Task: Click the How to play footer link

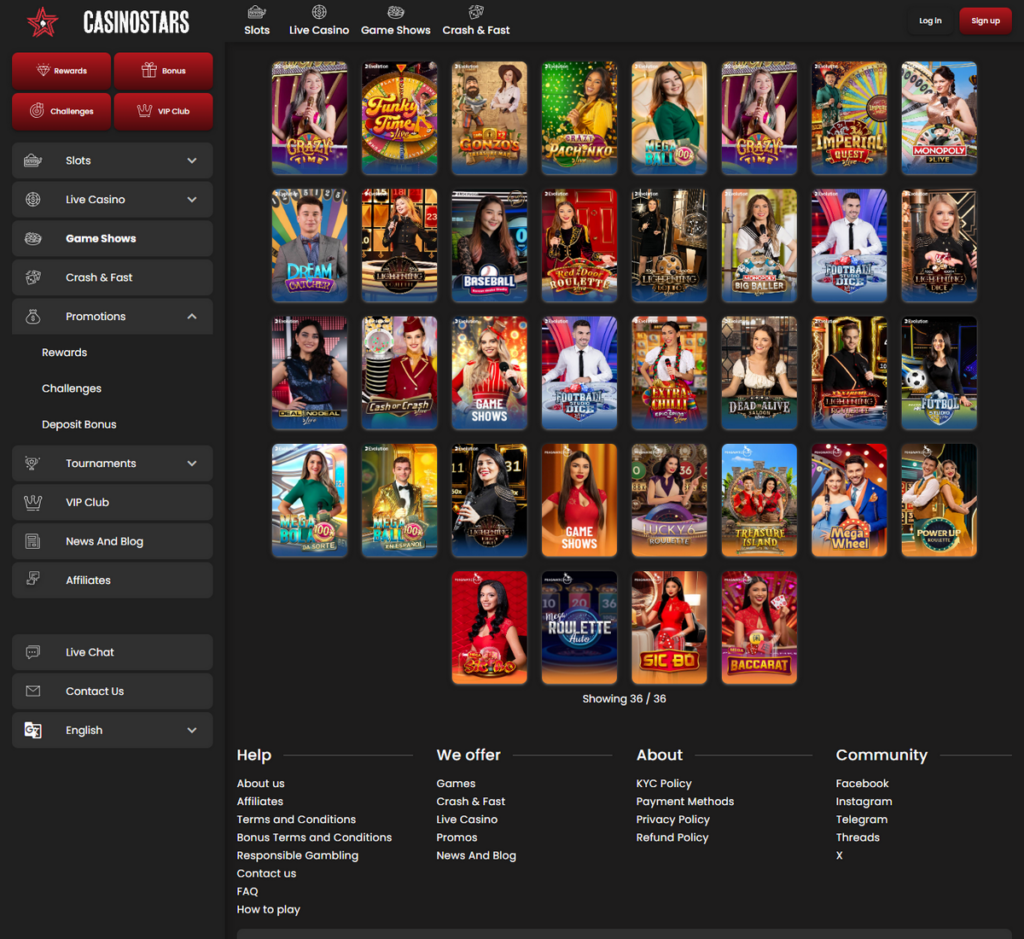Action: point(268,909)
